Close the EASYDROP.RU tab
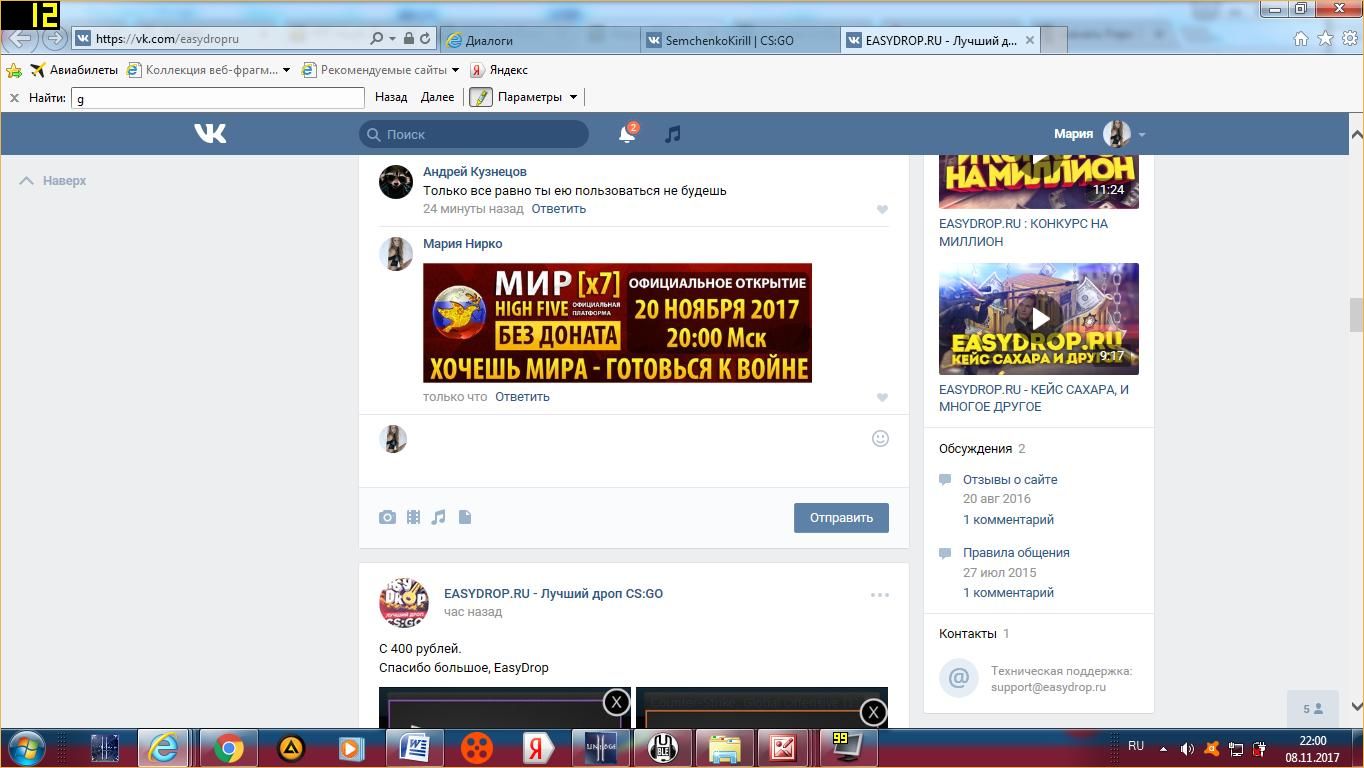1364x768 pixels. (x=1029, y=40)
